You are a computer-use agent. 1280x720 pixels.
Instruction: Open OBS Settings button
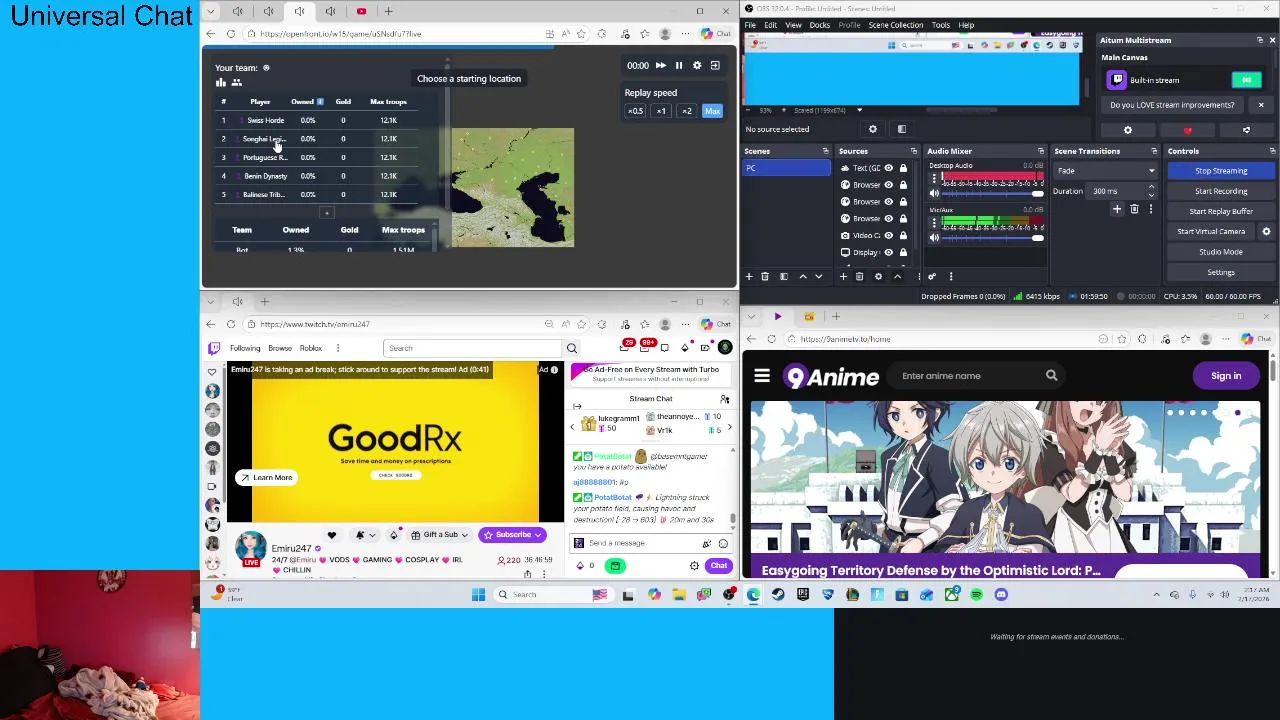click(1221, 272)
